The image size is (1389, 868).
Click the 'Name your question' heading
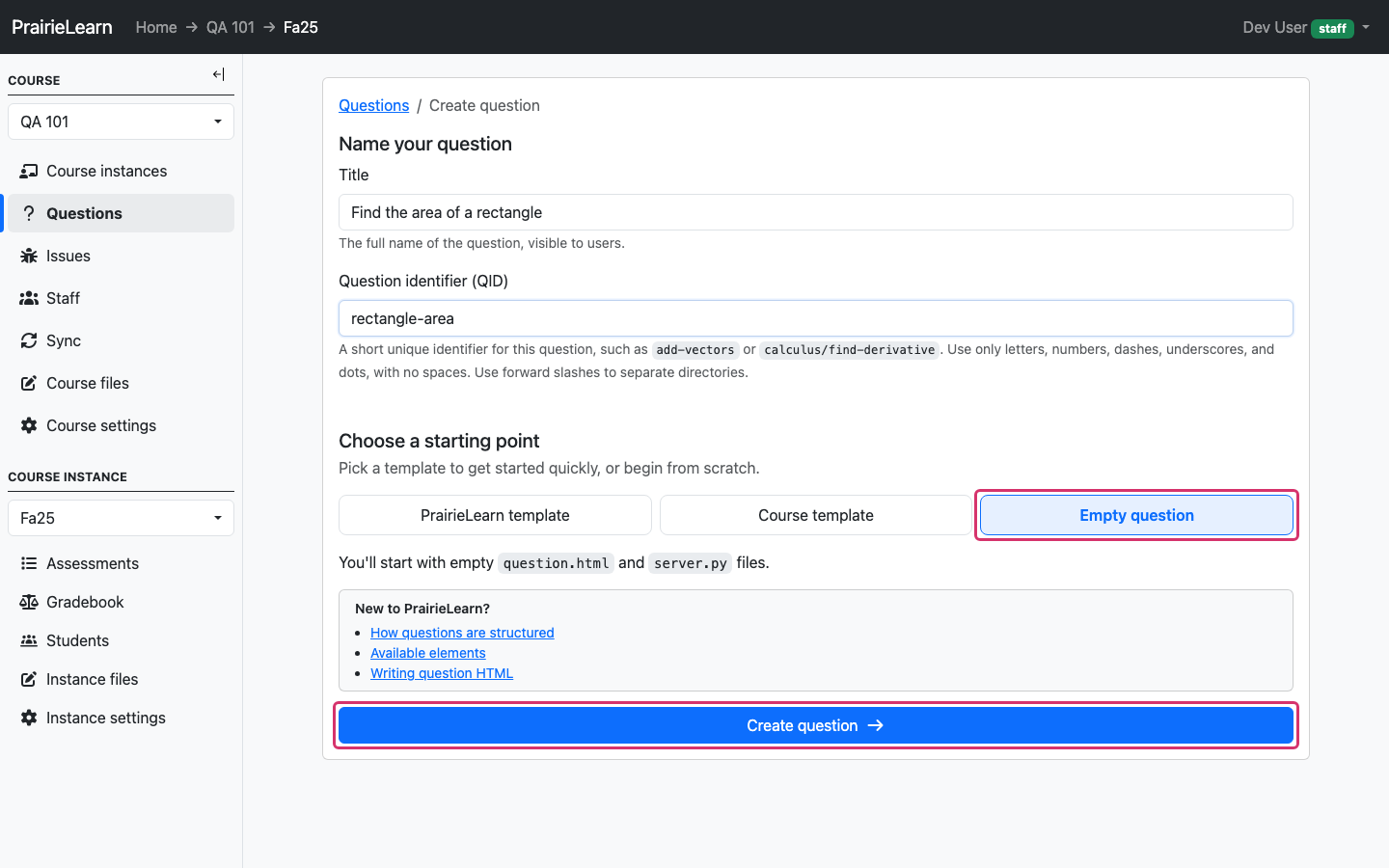tap(425, 144)
